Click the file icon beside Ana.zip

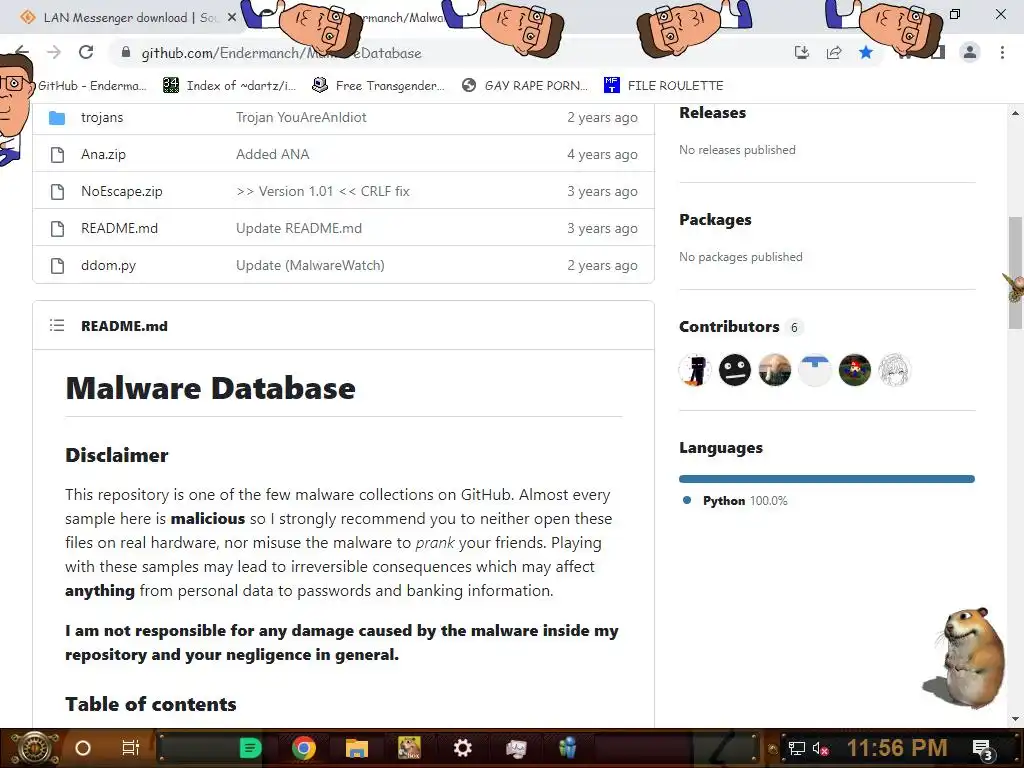pos(57,155)
